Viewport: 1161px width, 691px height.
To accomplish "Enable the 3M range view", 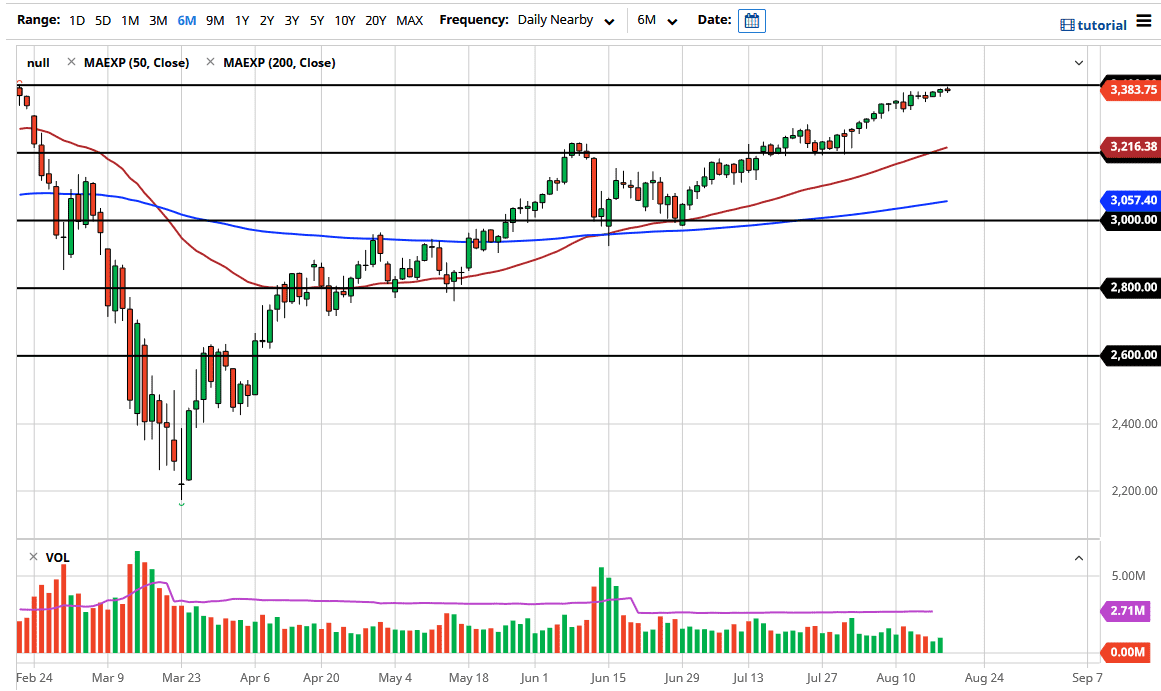I will pos(158,20).
